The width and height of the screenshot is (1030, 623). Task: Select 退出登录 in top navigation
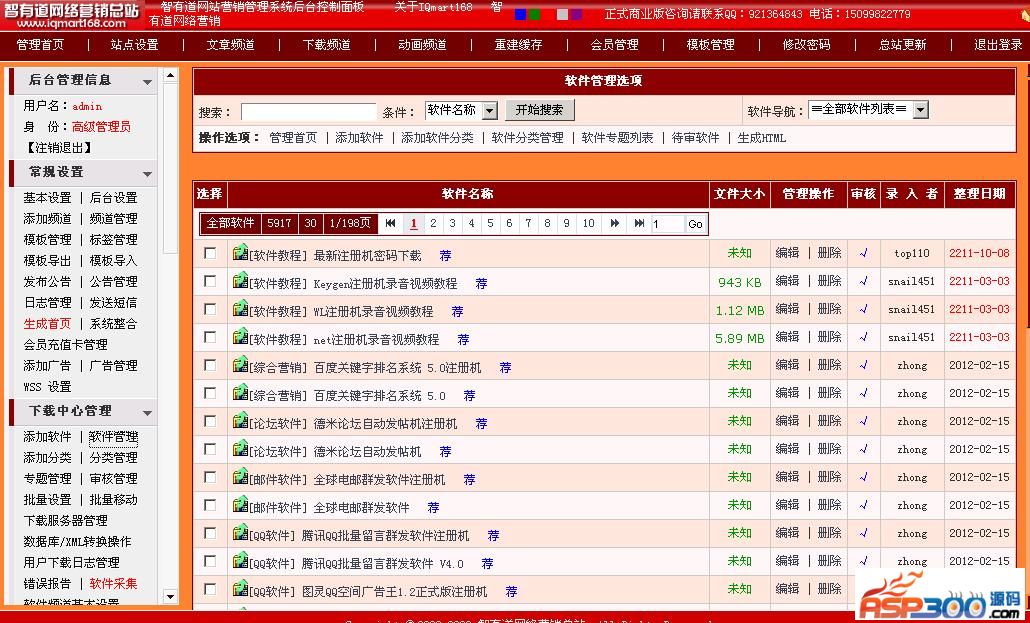[998, 45]
